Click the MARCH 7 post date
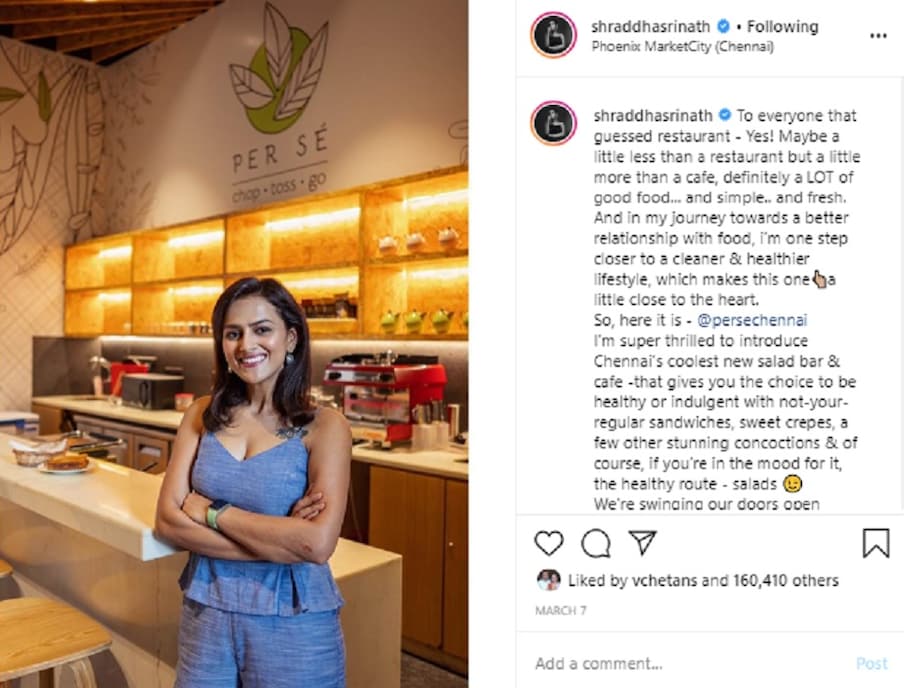Image resolution: width=904 pixels, height=688 pixels. [560, 611]
